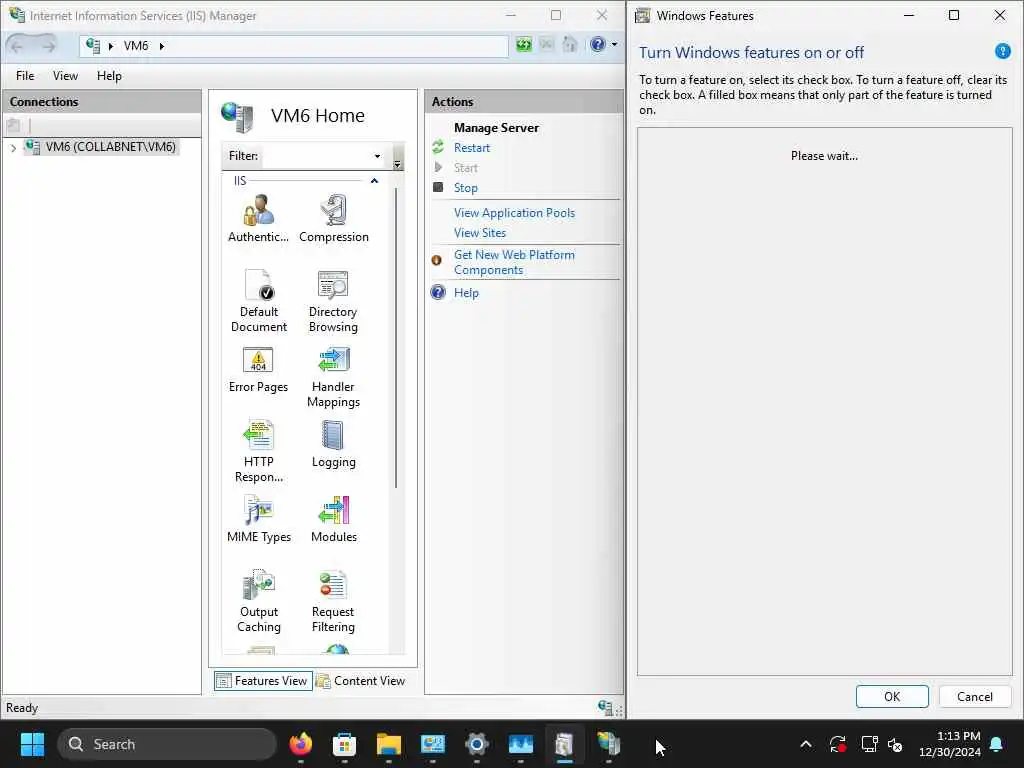Click Get New Web Platform Components
The image size is (1024, 768).
pos(514,262)
